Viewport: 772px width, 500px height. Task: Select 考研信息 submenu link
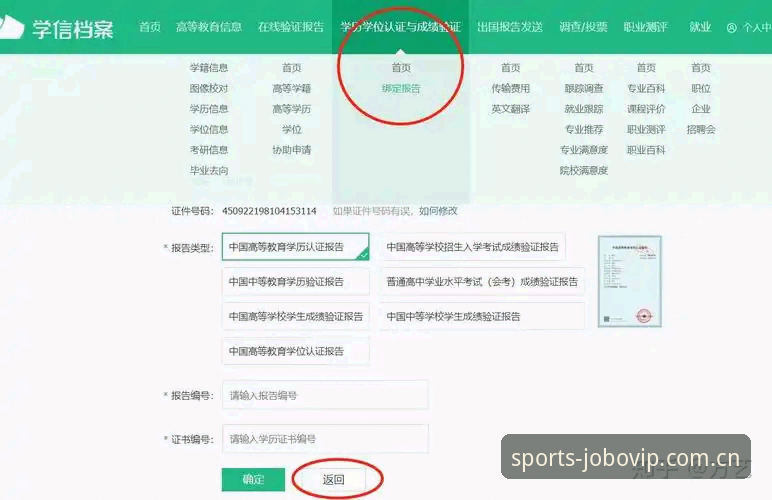[209, 150]
